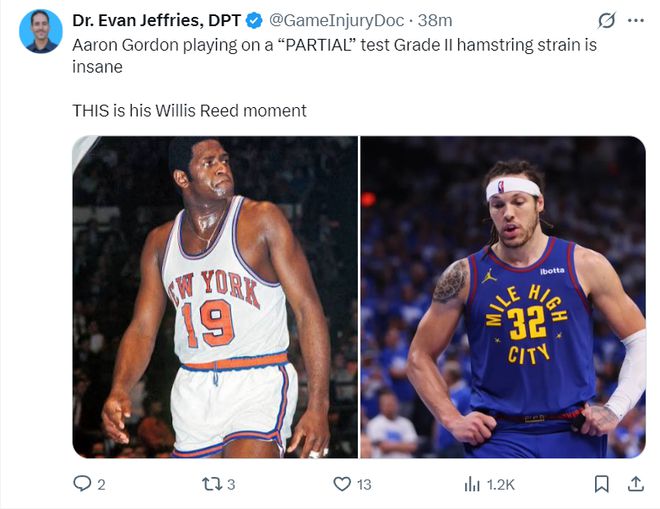Open the three-dot more options menu
Viewport: 660px width, 509px height.
click(x=635, y=20)
